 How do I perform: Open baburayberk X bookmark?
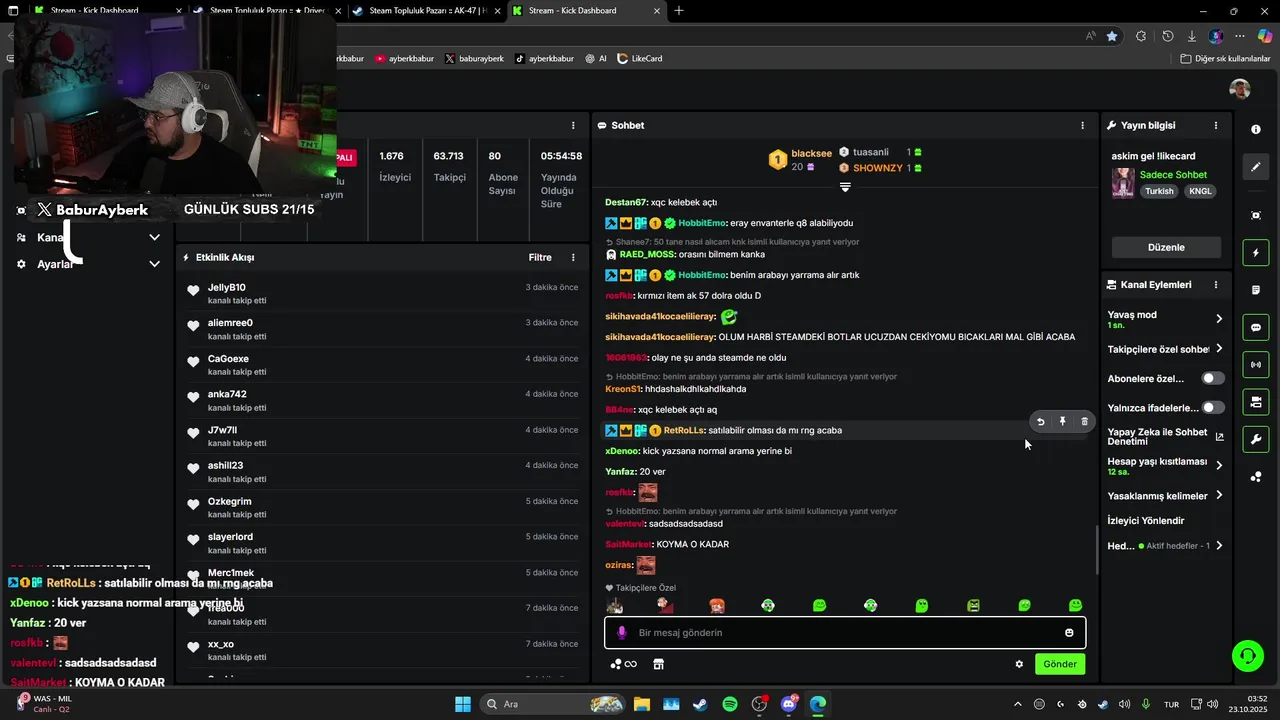click(475, 59)
